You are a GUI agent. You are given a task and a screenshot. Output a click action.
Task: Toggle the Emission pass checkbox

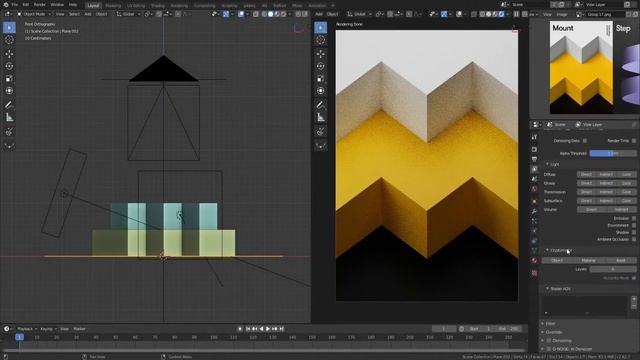pyautogui.click(x=634, y=218)
